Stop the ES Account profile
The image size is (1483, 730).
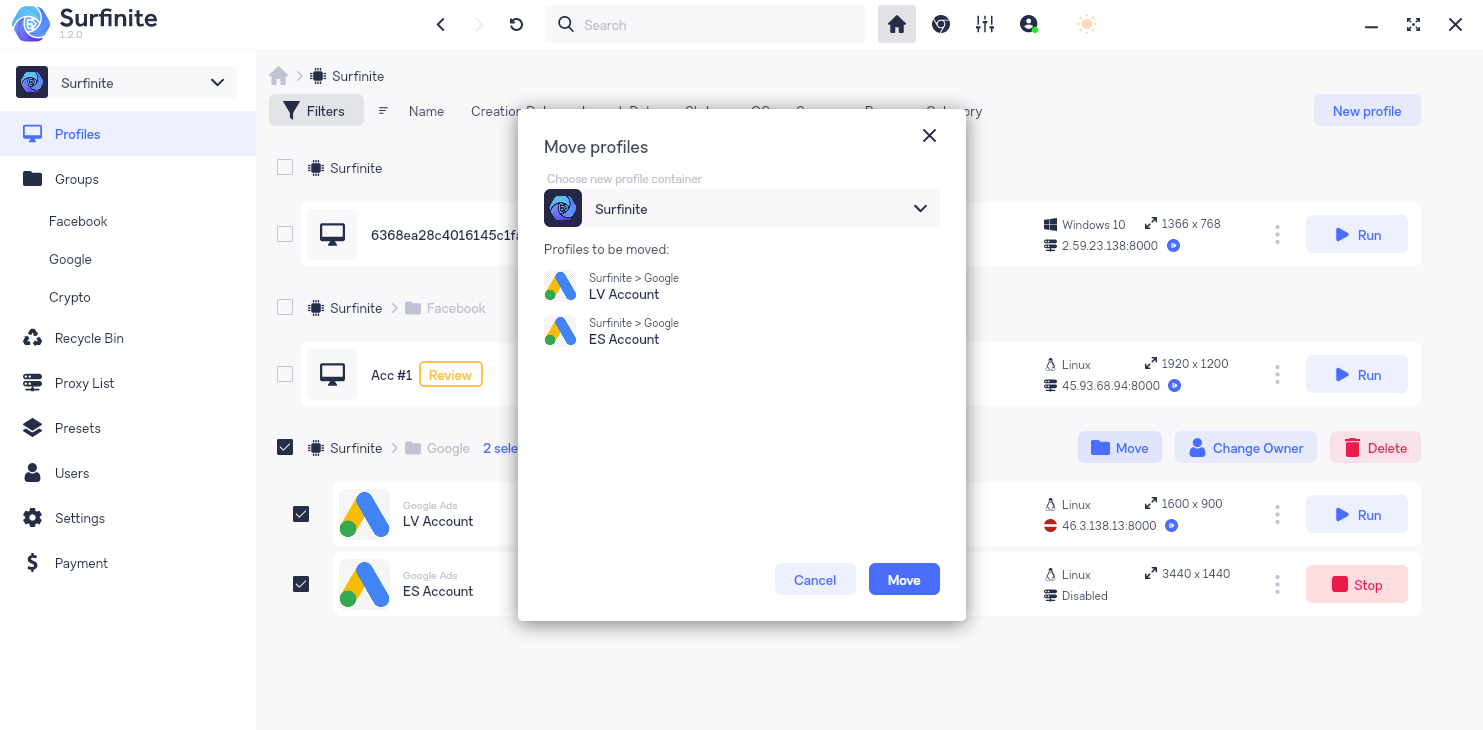pyautogui.click(x=1357, y=584)
